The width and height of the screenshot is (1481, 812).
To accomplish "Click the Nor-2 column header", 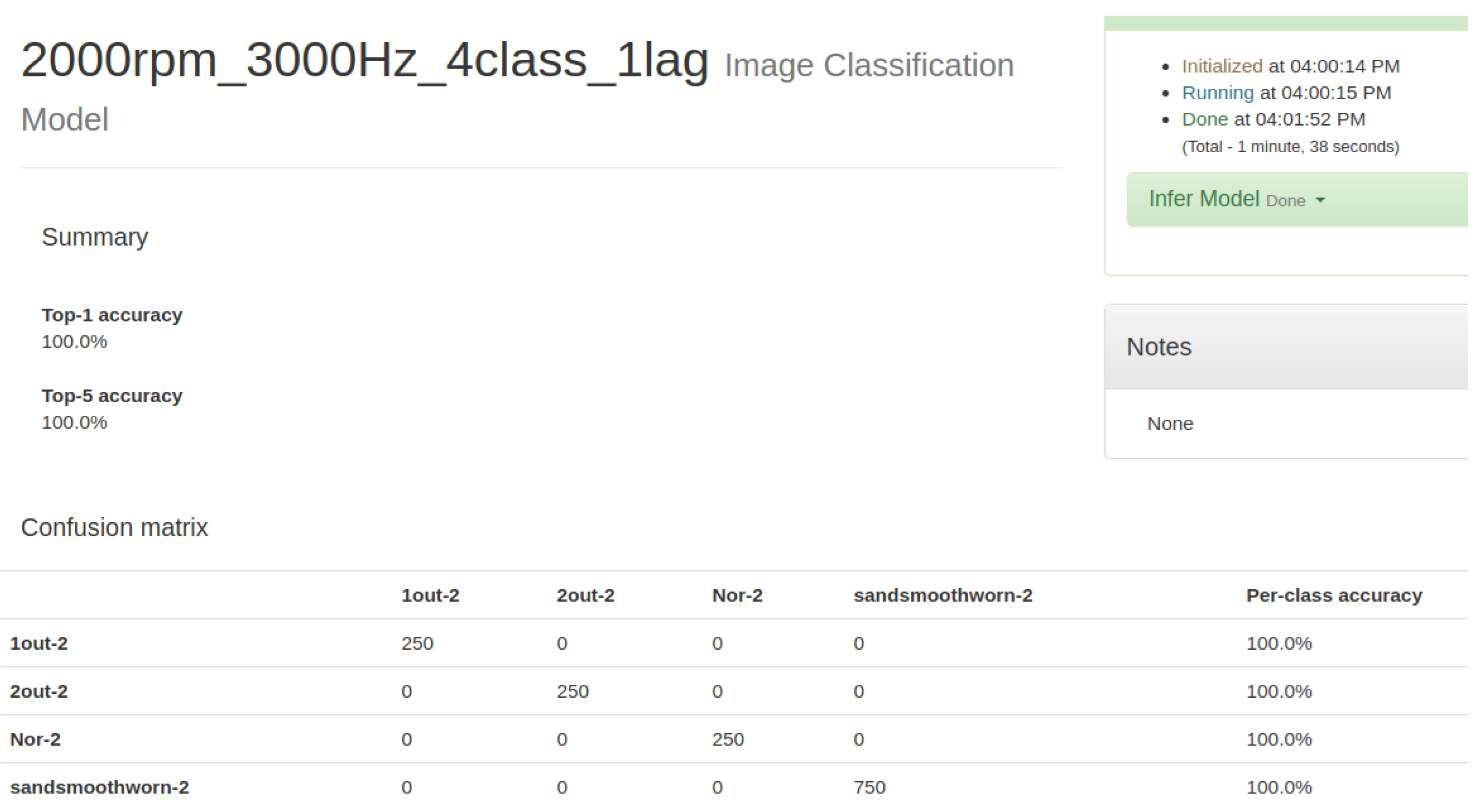I will [737, 595].
